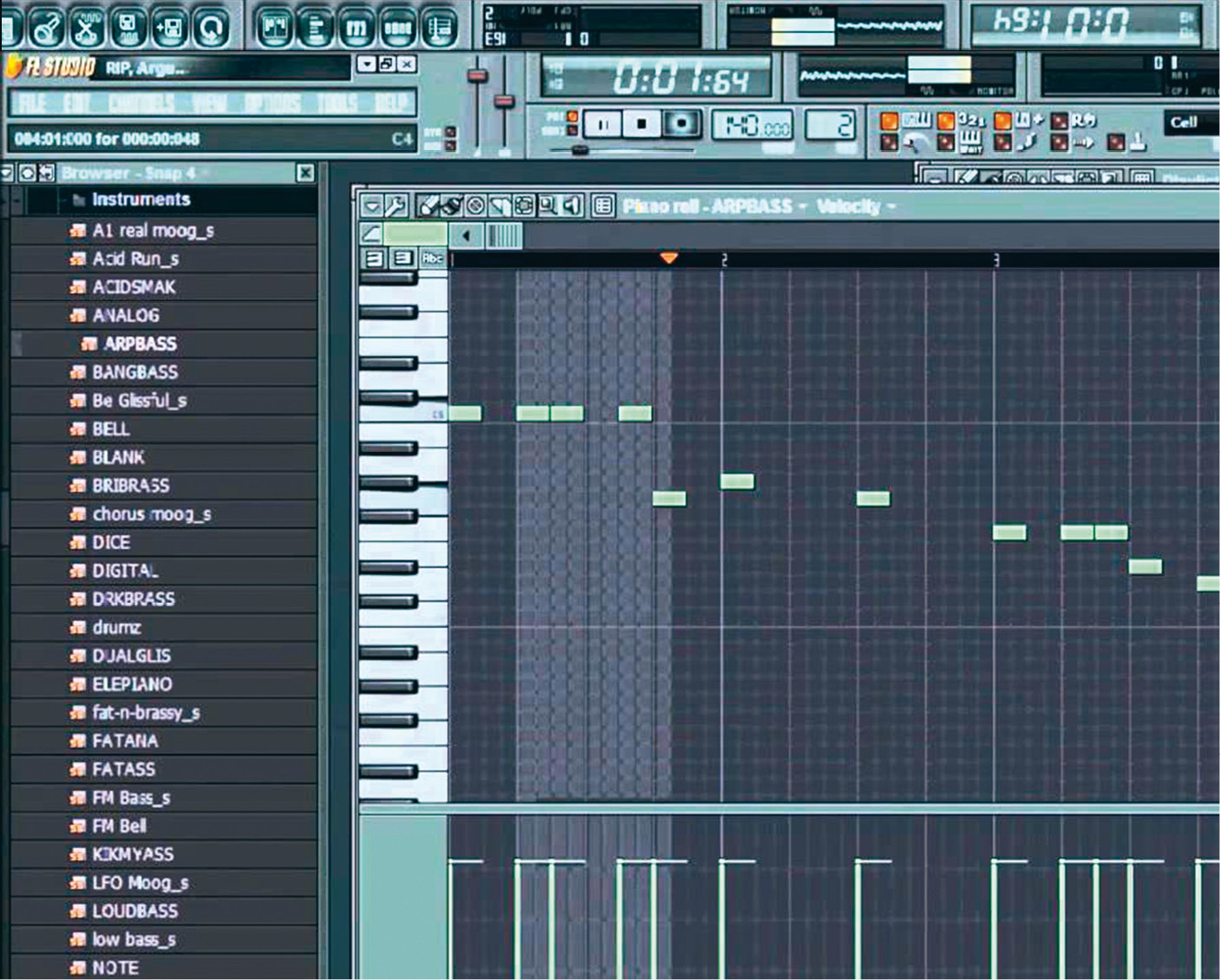
Task: Open the piano roll options menu arrow
Action: tap(372, 206)
